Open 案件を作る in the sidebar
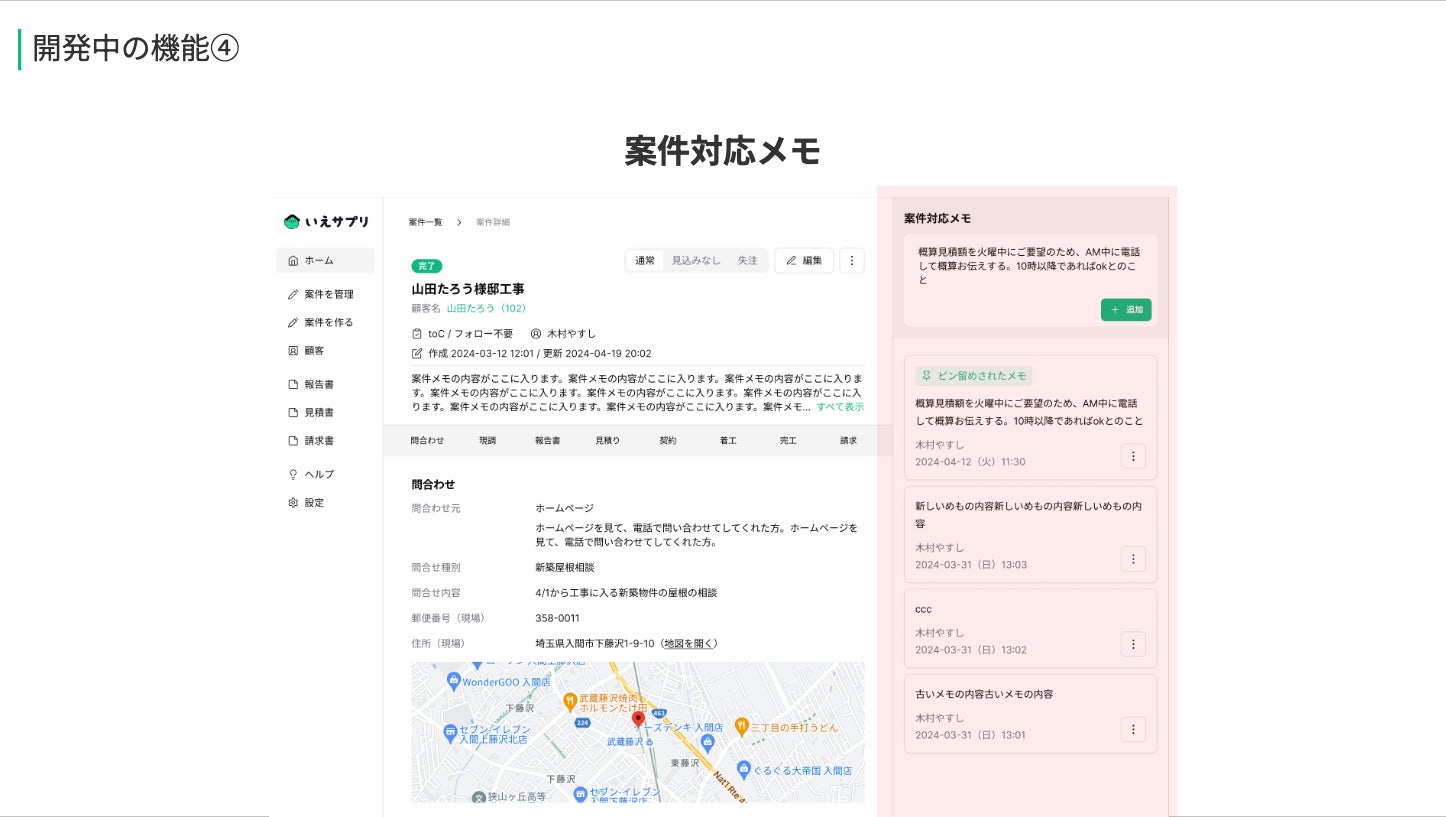Viewport: 1446px width, 817px height. click(x=326, y=323)
